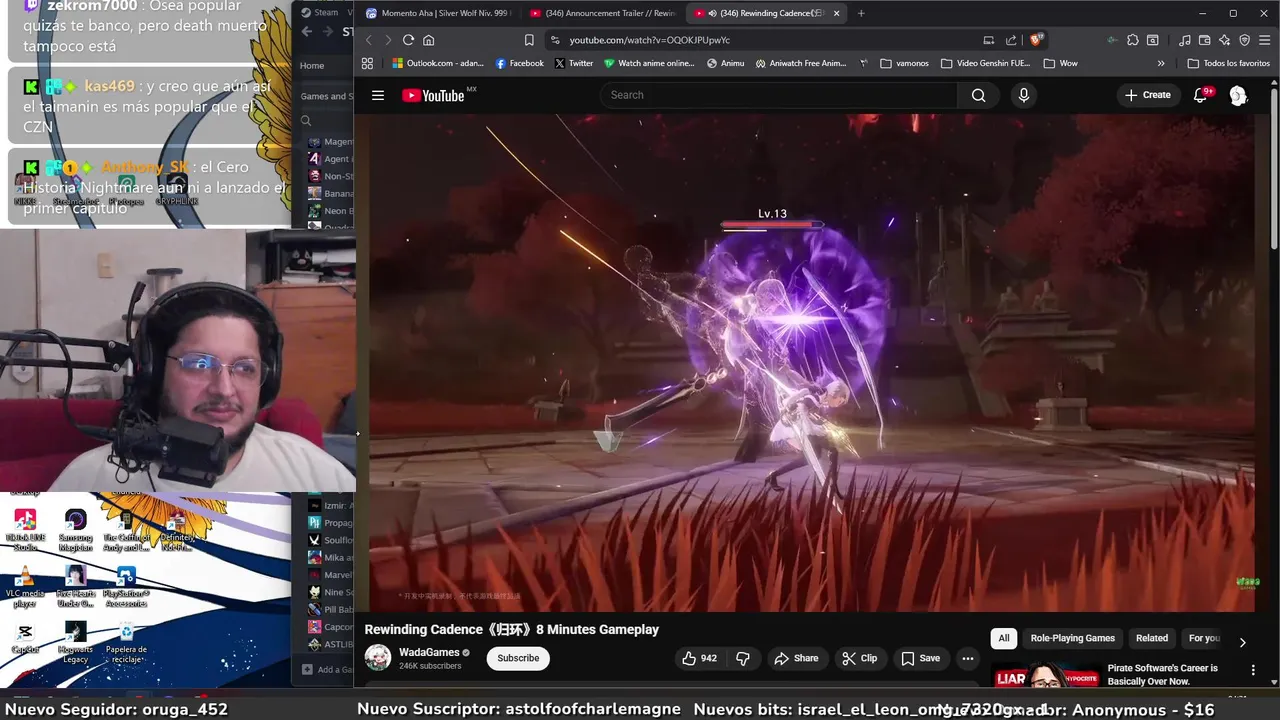This screenshot has height=720, width=1280.
Task: Go to the browser home page
Action: click(428, 40)
